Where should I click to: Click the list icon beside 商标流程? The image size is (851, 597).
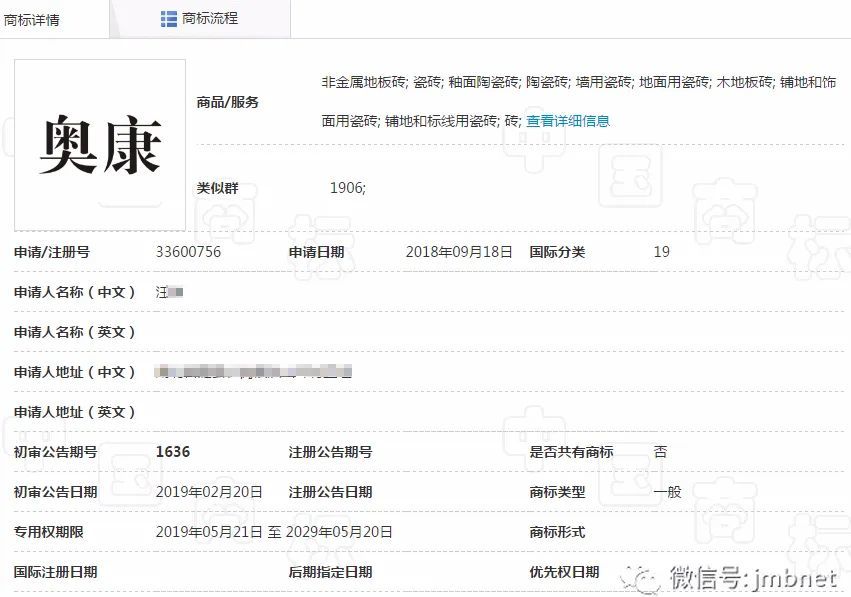click(x=169, y=18)
